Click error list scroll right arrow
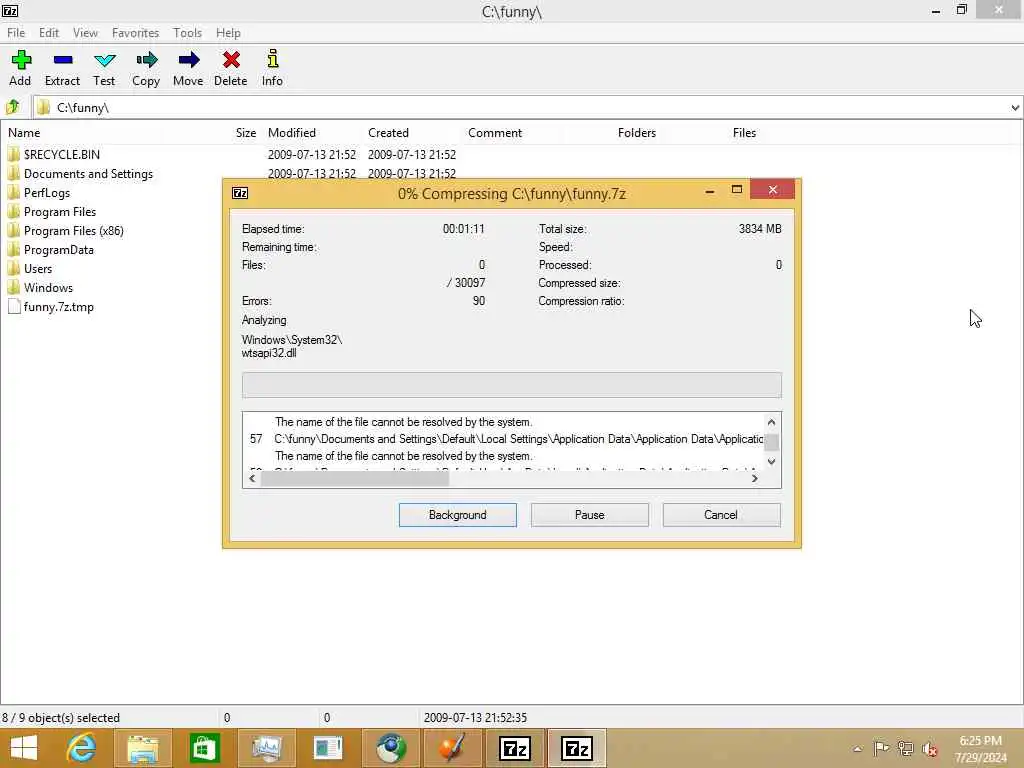1024x768 pixels. click(754, 479)
